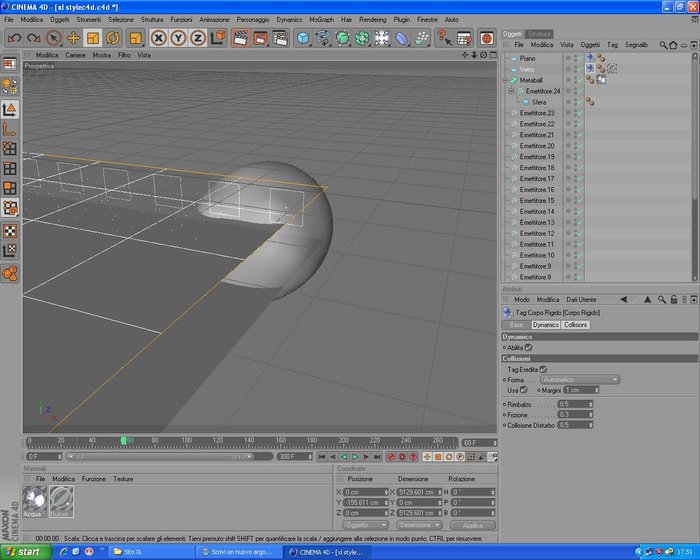This screenshot has width=700, height=560.
Task: Toggle the X axis lock icon
Action: click(158, 38)
